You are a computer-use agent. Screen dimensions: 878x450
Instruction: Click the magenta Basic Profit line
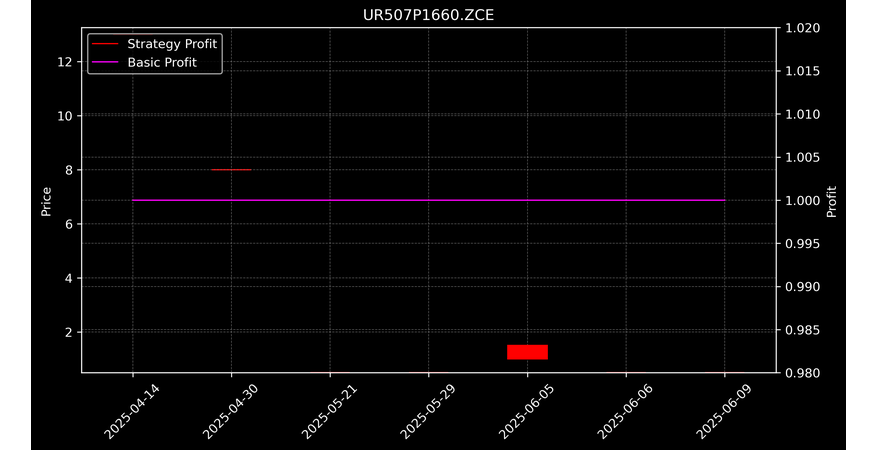(x=428, y=200)
